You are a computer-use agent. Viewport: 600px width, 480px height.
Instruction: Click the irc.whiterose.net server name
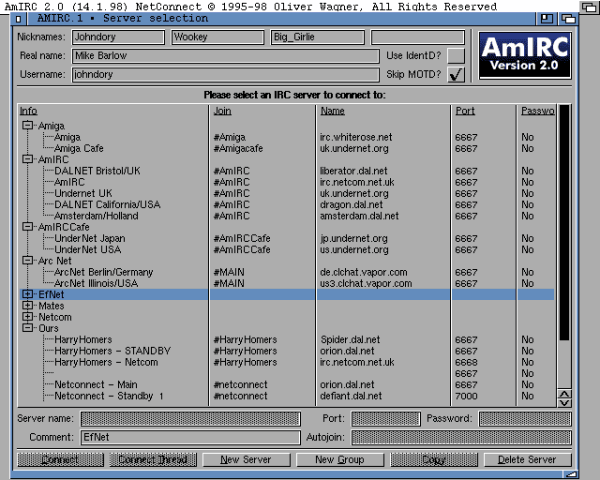356,137
